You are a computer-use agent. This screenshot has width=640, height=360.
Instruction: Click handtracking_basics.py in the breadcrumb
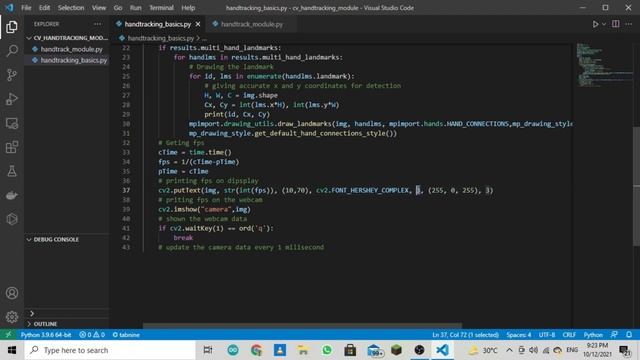pyautogui.click(x=160, y=38)
